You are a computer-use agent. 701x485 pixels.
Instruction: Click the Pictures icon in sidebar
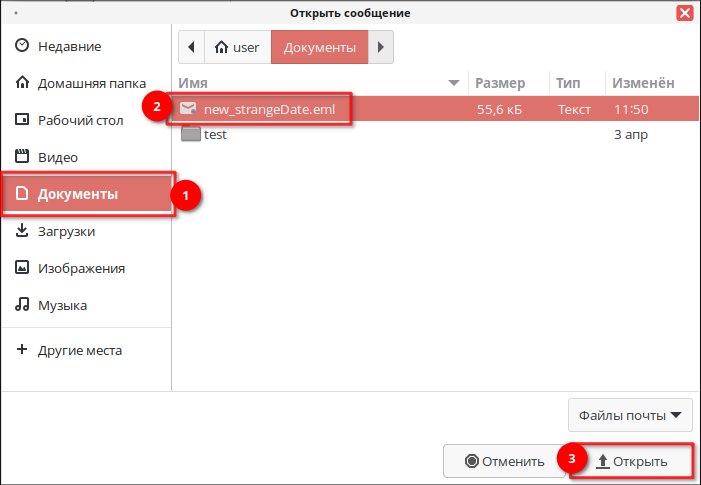(x=22, y=268)
